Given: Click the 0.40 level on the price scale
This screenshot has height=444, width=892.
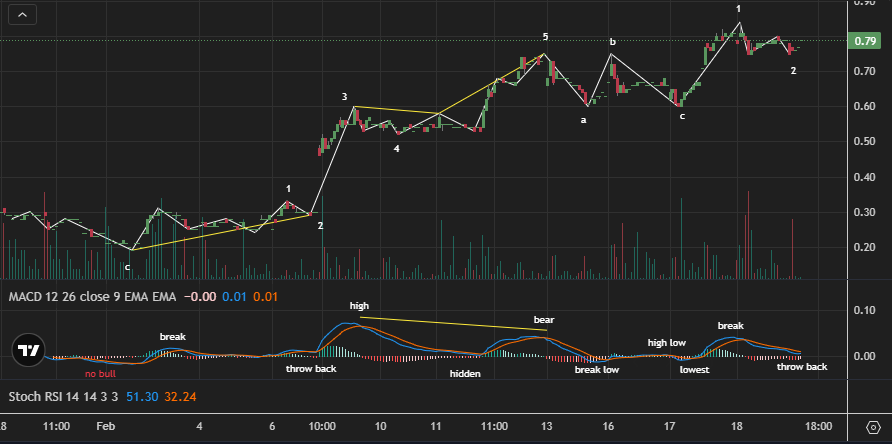Looking at the screenshot, I should [x=864, y=177].
